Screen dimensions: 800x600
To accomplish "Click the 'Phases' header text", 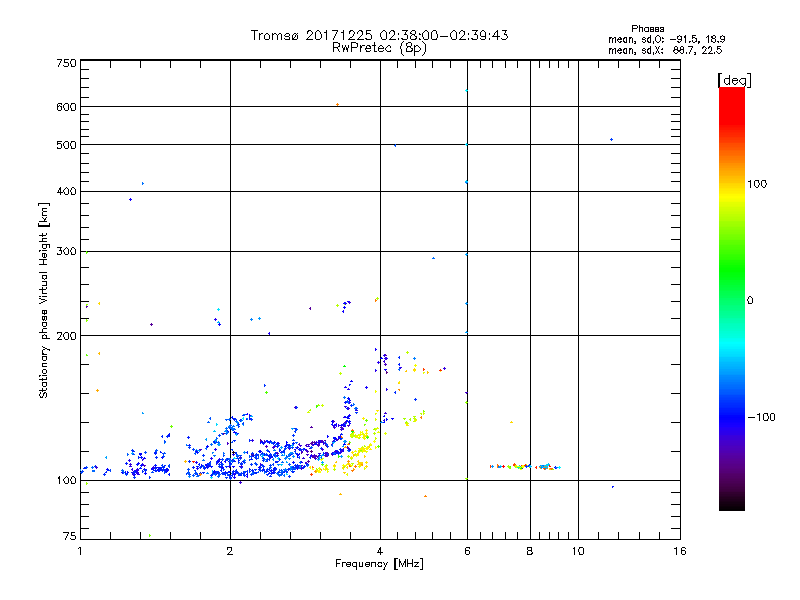I will tap(647, 29).
